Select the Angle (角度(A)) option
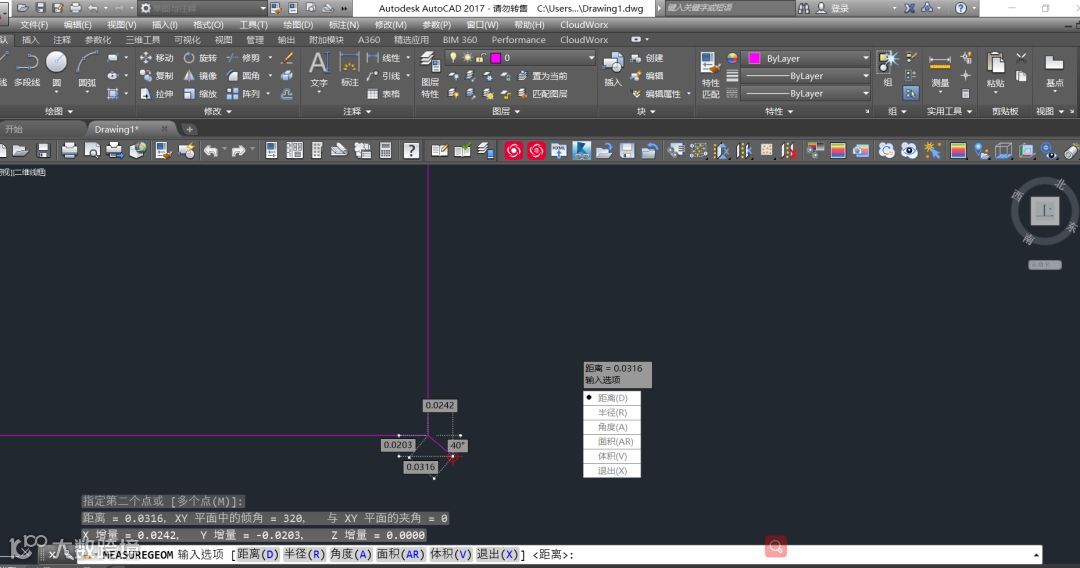Image resolution: width=1080 pixels, height=568 pixels. click(612, 427)
